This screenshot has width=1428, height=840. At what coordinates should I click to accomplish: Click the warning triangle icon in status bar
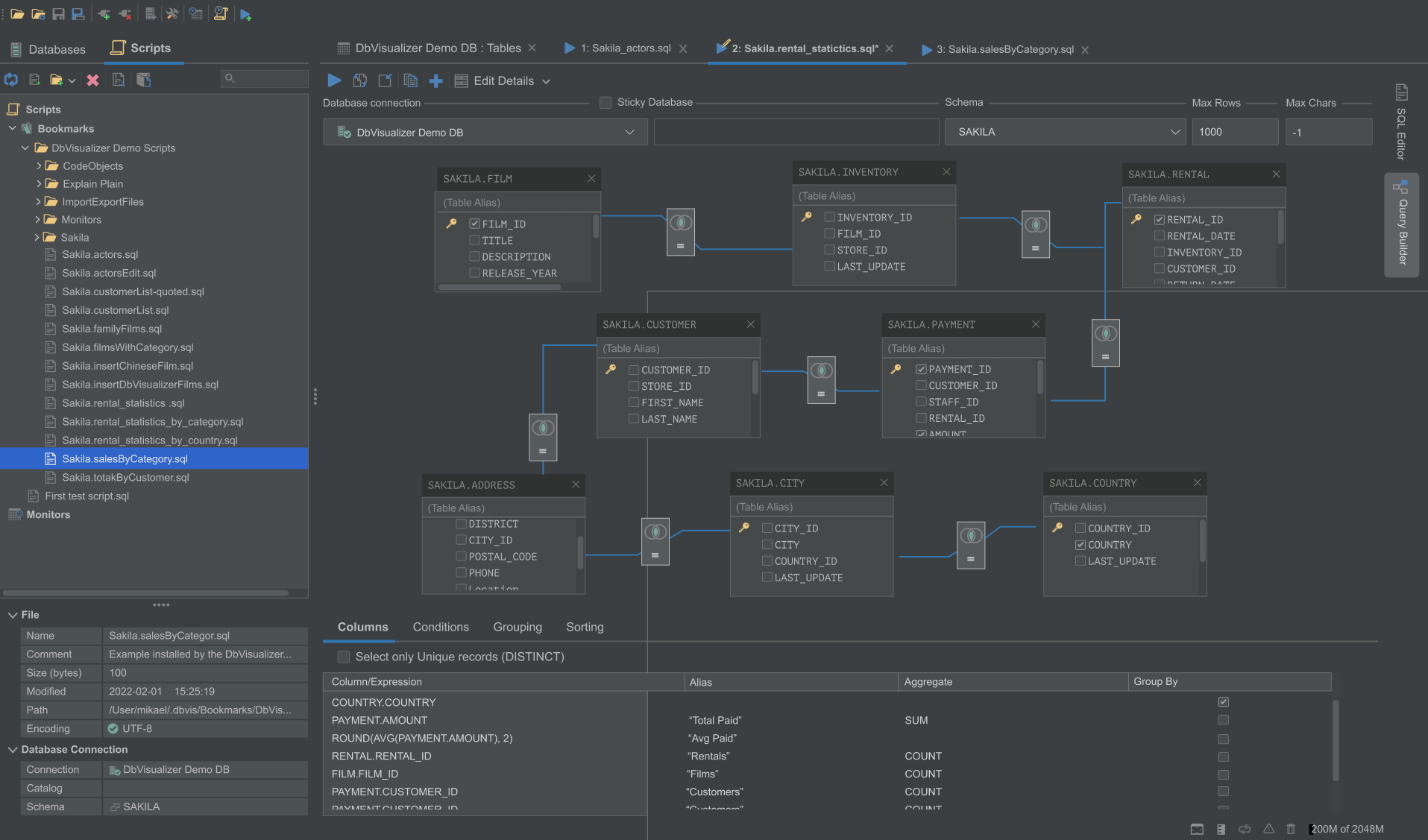point(1268,829)
